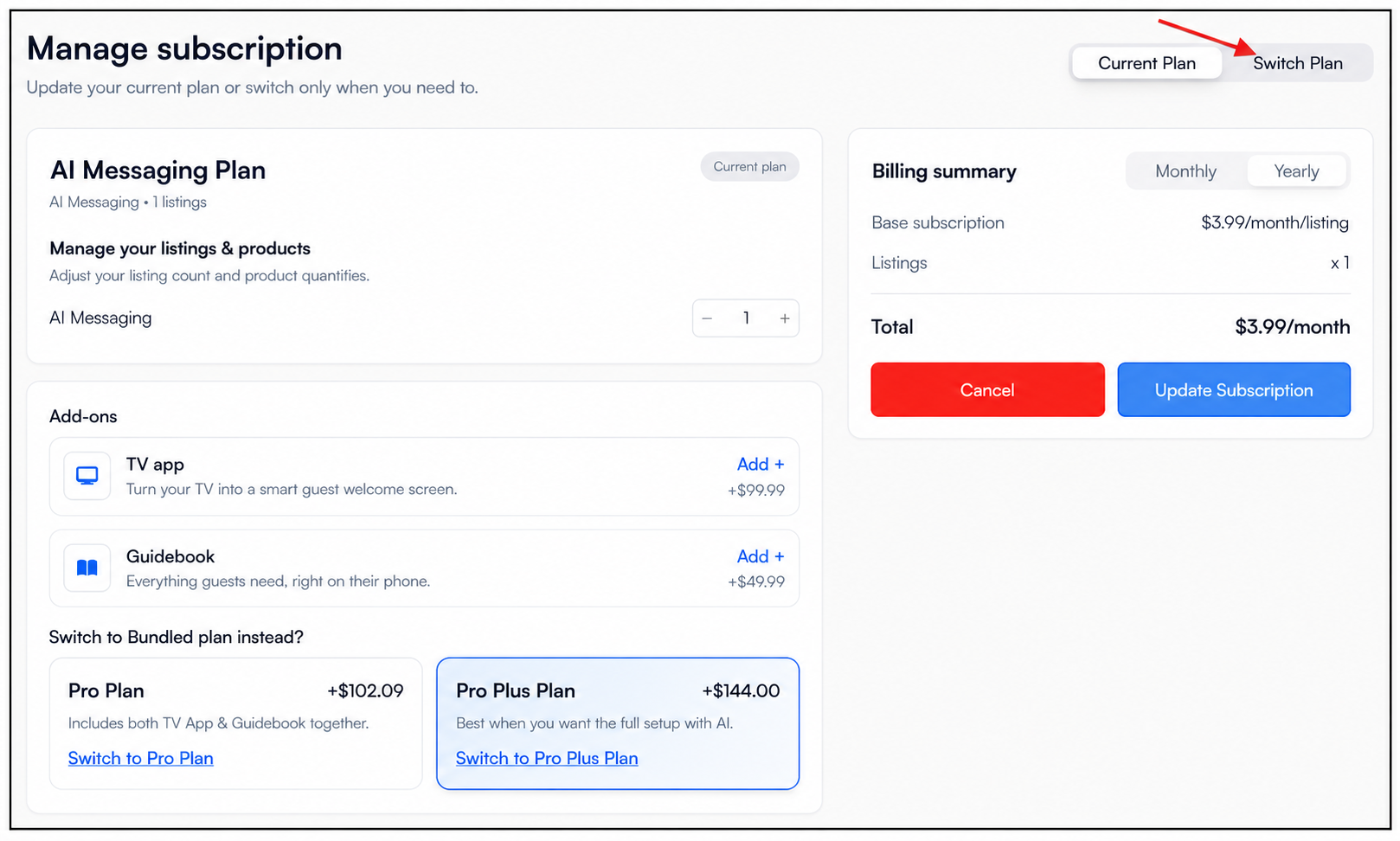Click the Guidebook open-book icon
The height and width of the screenshot is (841, 1400).
pyautogui.click(x=87, y=568)
